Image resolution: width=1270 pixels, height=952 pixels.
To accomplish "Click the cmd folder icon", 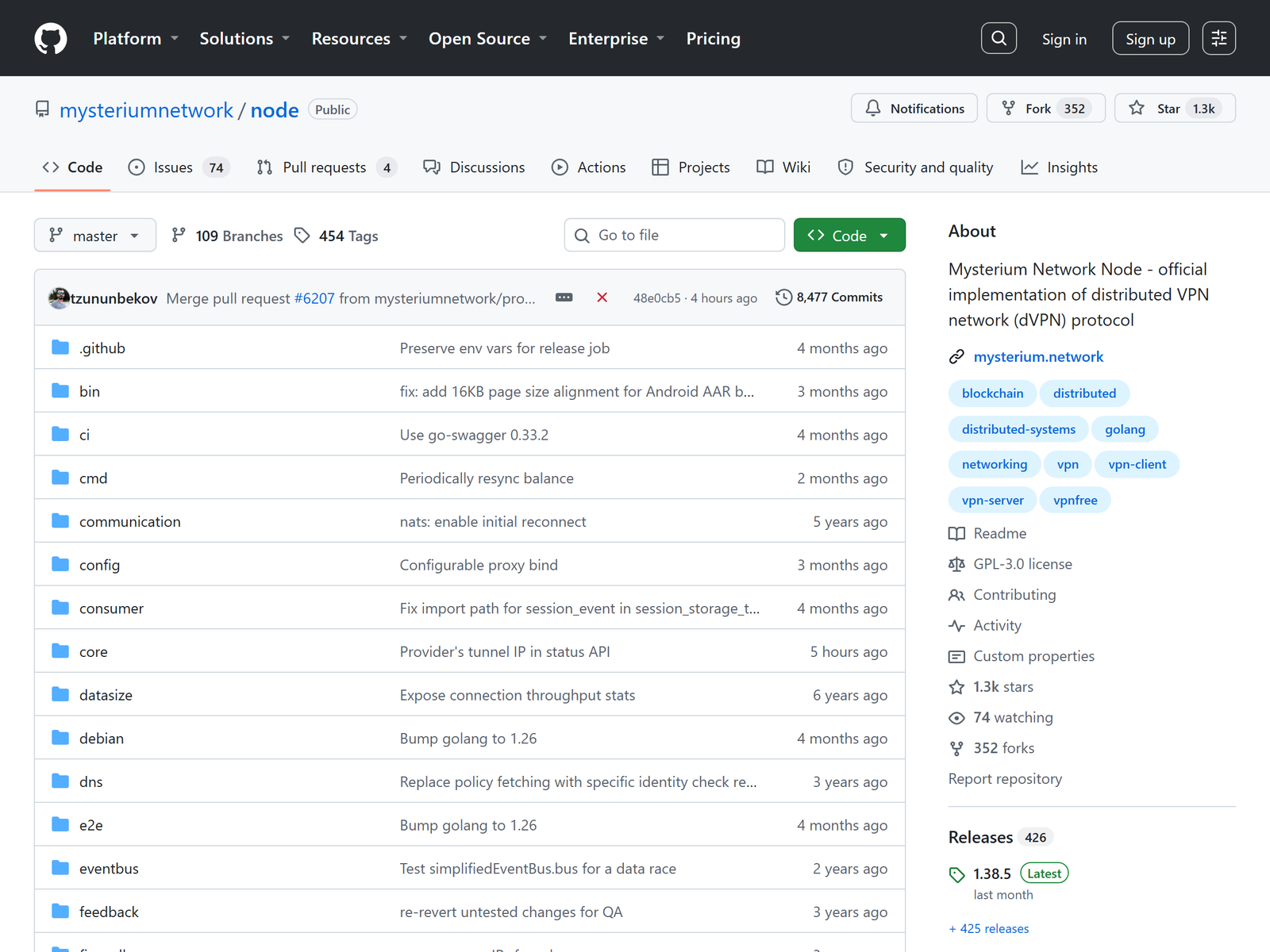I will tap(60, 478).
